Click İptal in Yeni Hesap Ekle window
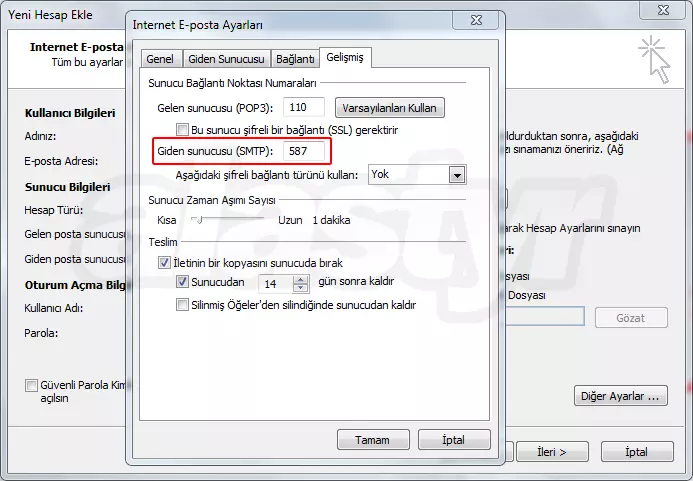 tap(637, 452)
